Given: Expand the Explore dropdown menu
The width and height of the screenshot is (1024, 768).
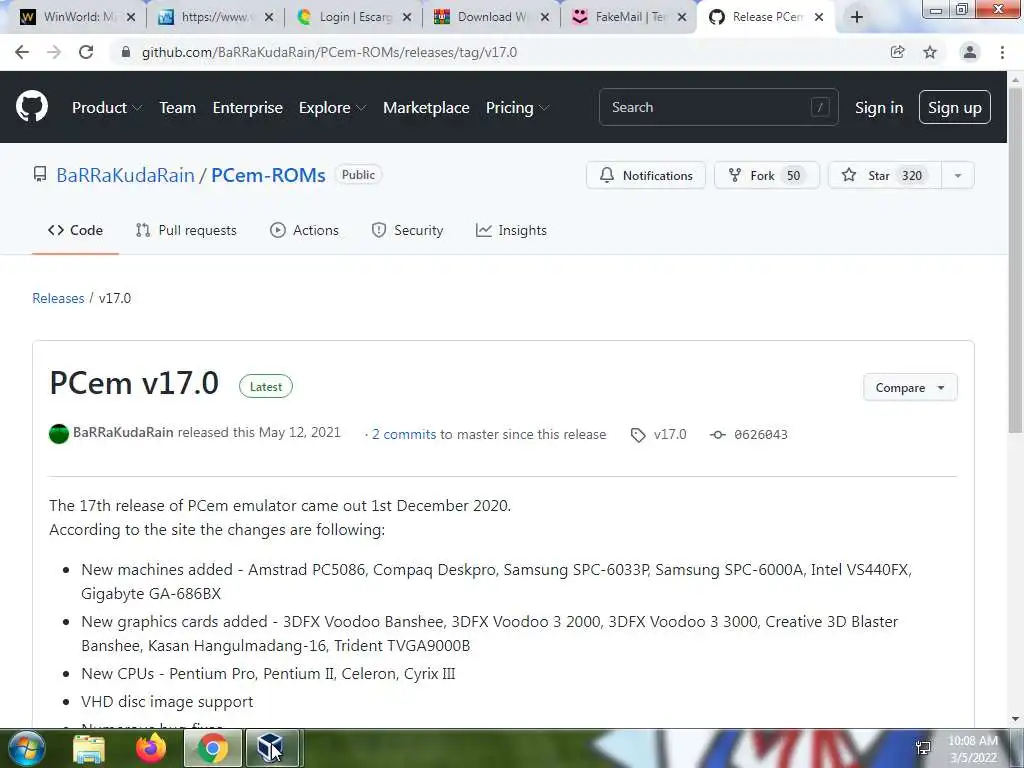Looking at the screenshot, I should point(332,108).
